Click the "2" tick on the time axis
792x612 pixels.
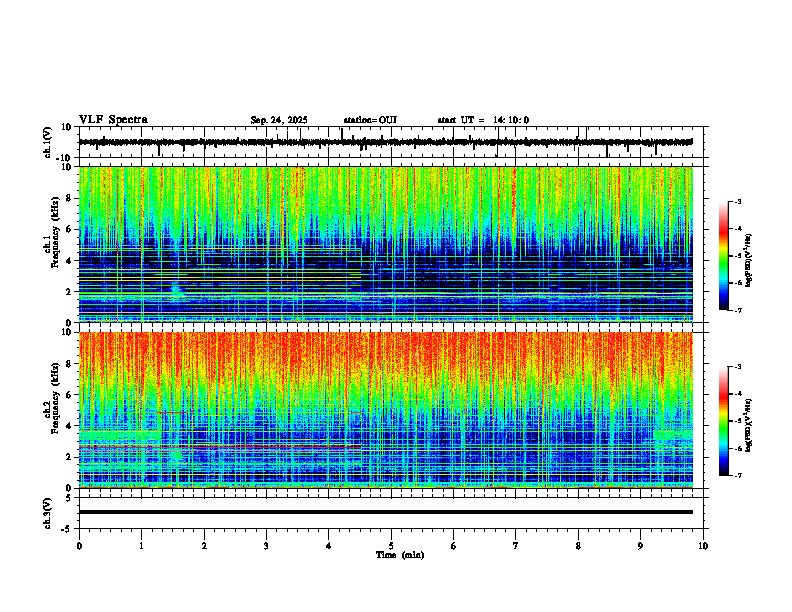point(204,546)
